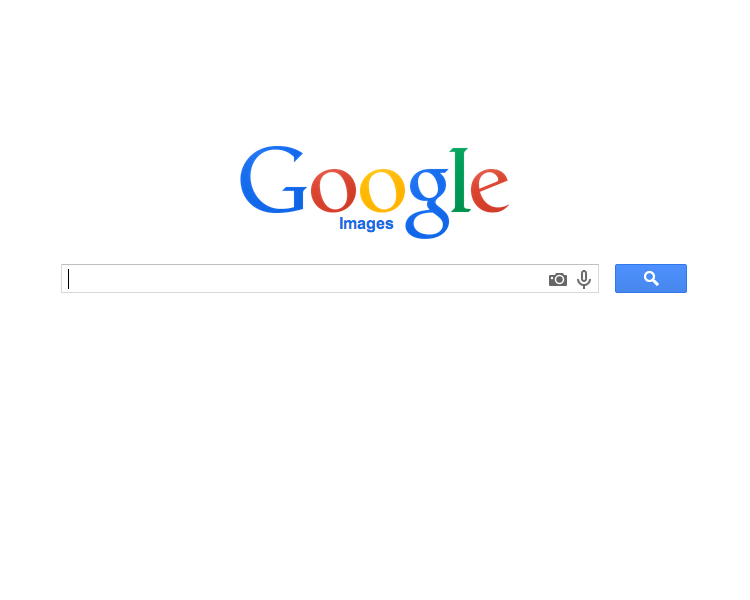
Task: Open reverse image search via camera icon
Action: tap(557, 279)
